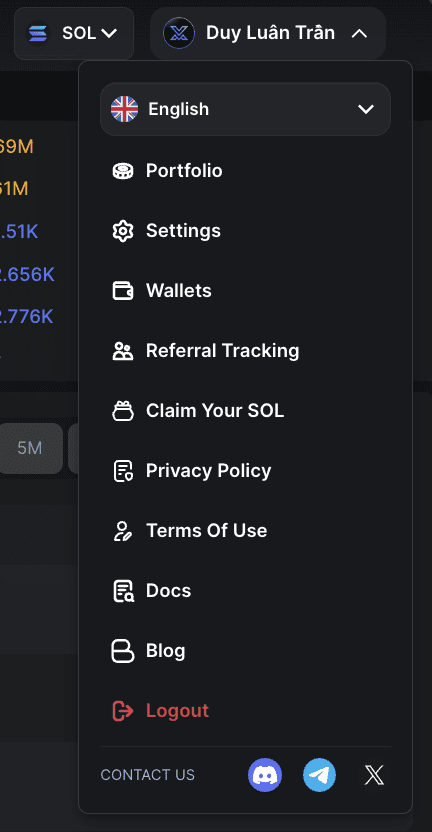432x832 pixels.
Task: Click the red Logout arrow icon
Action: pyautogui.click(x=123, y=710)
